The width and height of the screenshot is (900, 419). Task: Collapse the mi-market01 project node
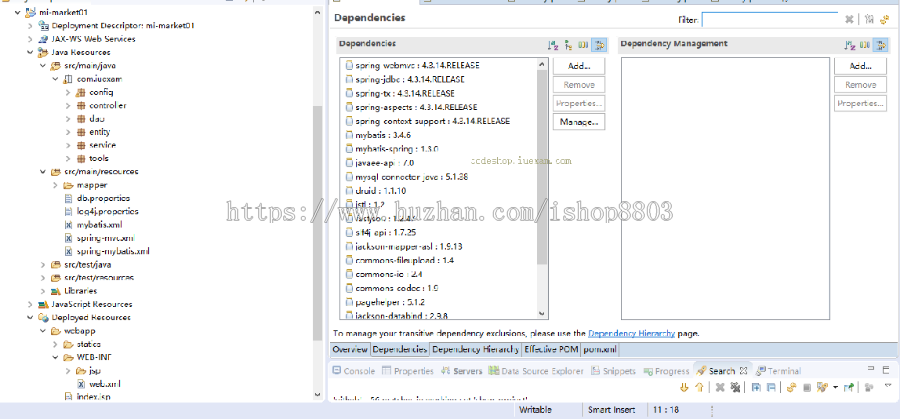(x=17, y=13)
